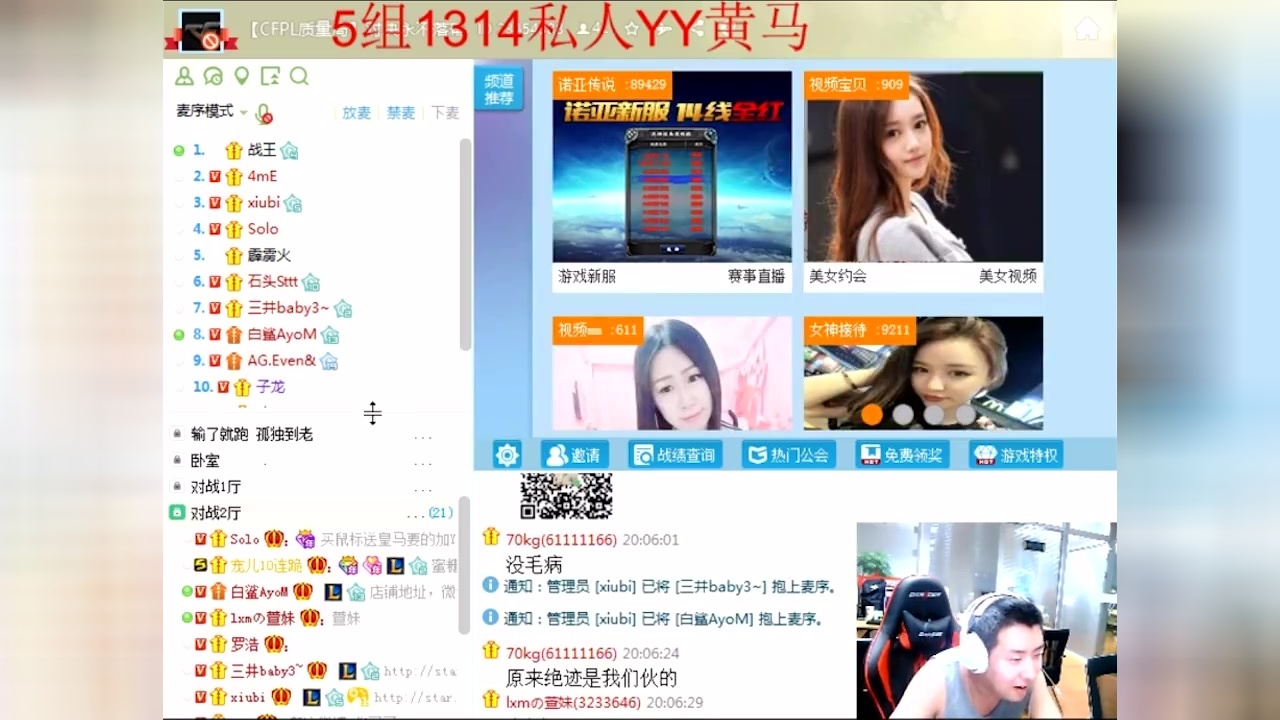Click the gamepad badge next to xiubi in channel list
Viewport: 1280px width, 720px height.
point(358,697)
